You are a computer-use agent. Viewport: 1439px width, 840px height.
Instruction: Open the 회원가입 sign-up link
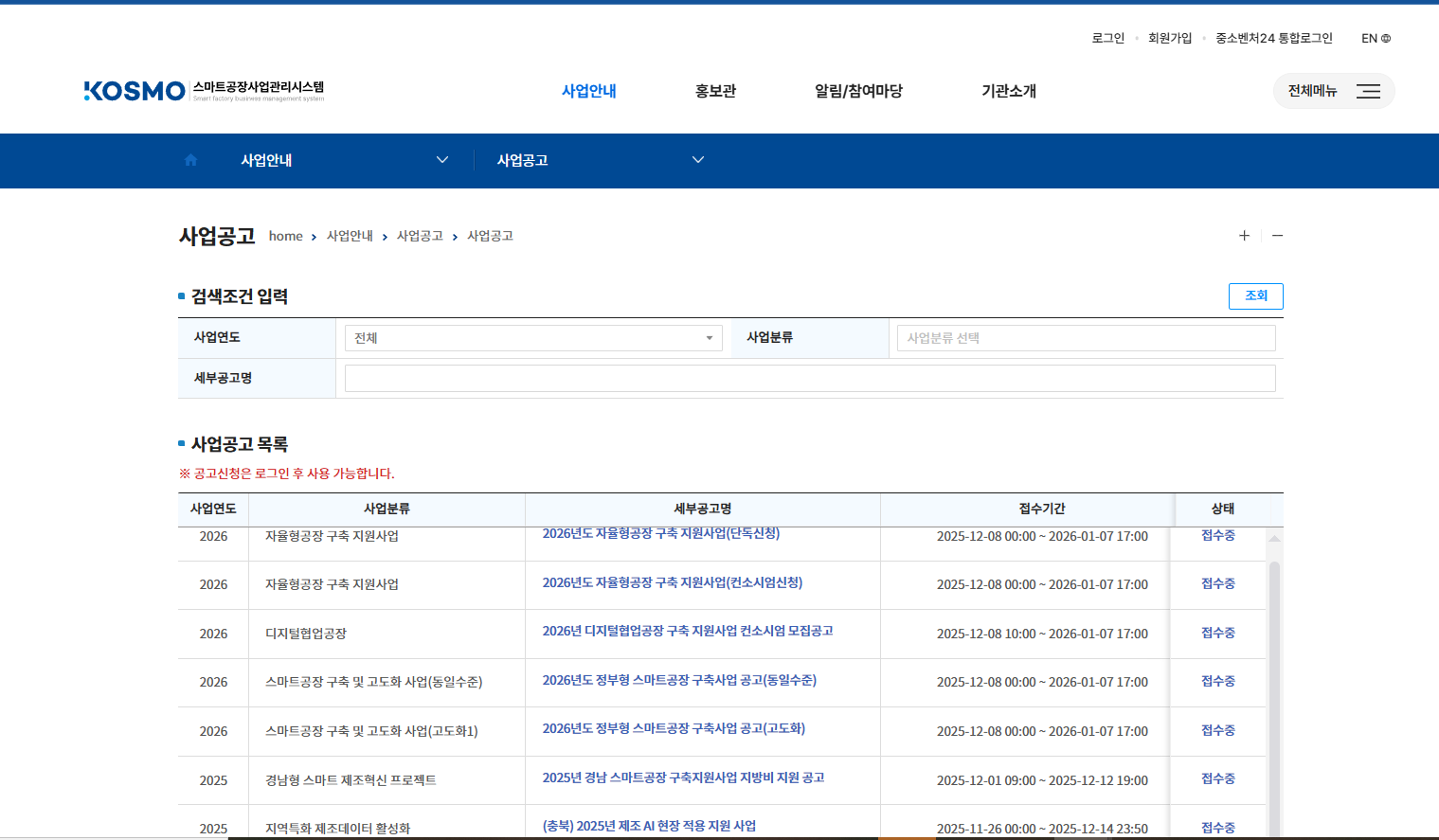pos(1169,39)
